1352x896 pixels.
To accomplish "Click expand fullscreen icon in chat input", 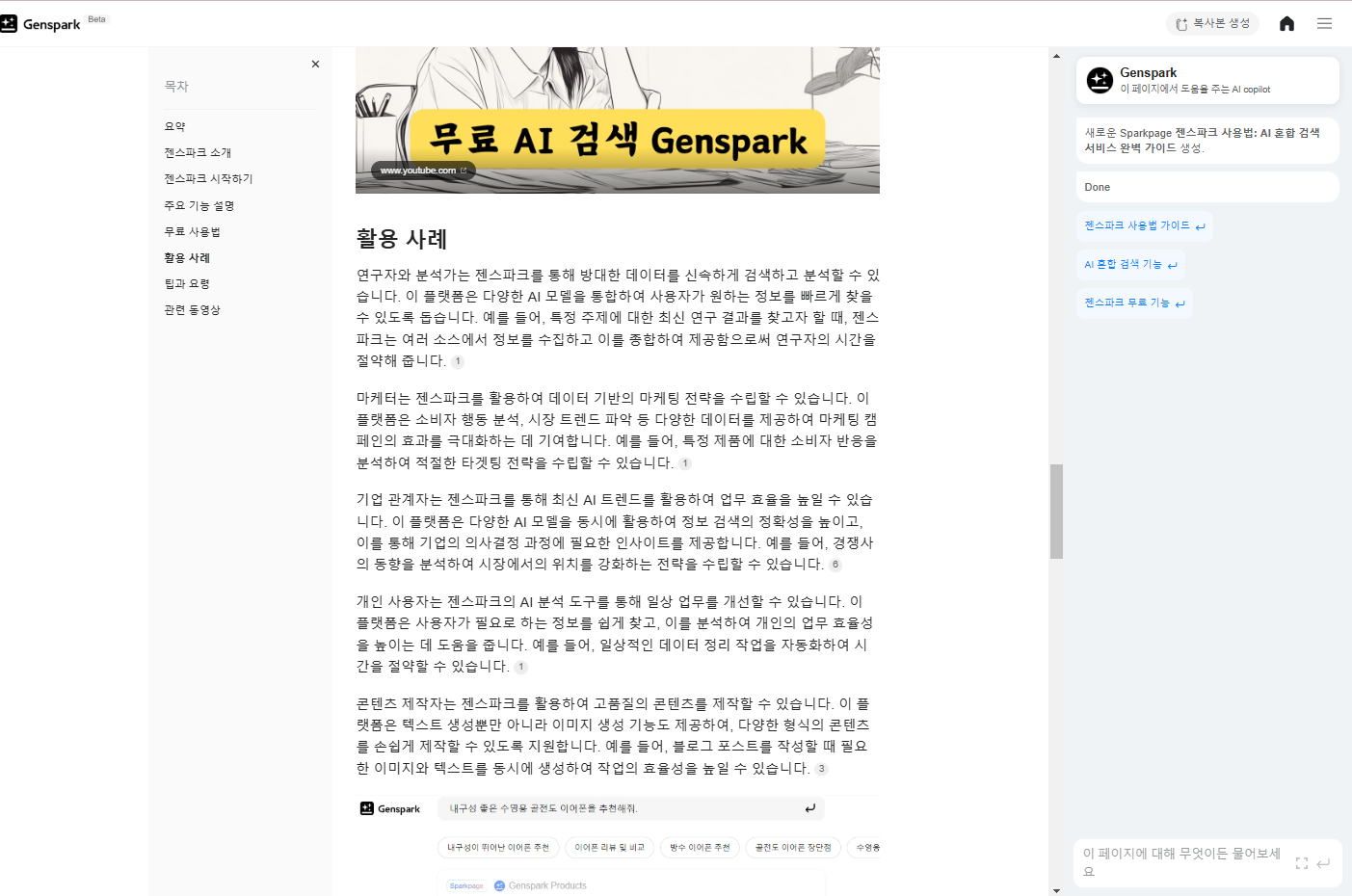I will (x=1302, y=863).
